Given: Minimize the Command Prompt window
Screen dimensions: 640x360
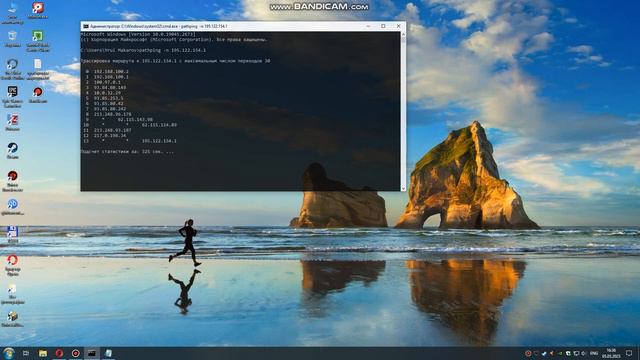Looking at the screenshot, I should [x=368, y=26].
